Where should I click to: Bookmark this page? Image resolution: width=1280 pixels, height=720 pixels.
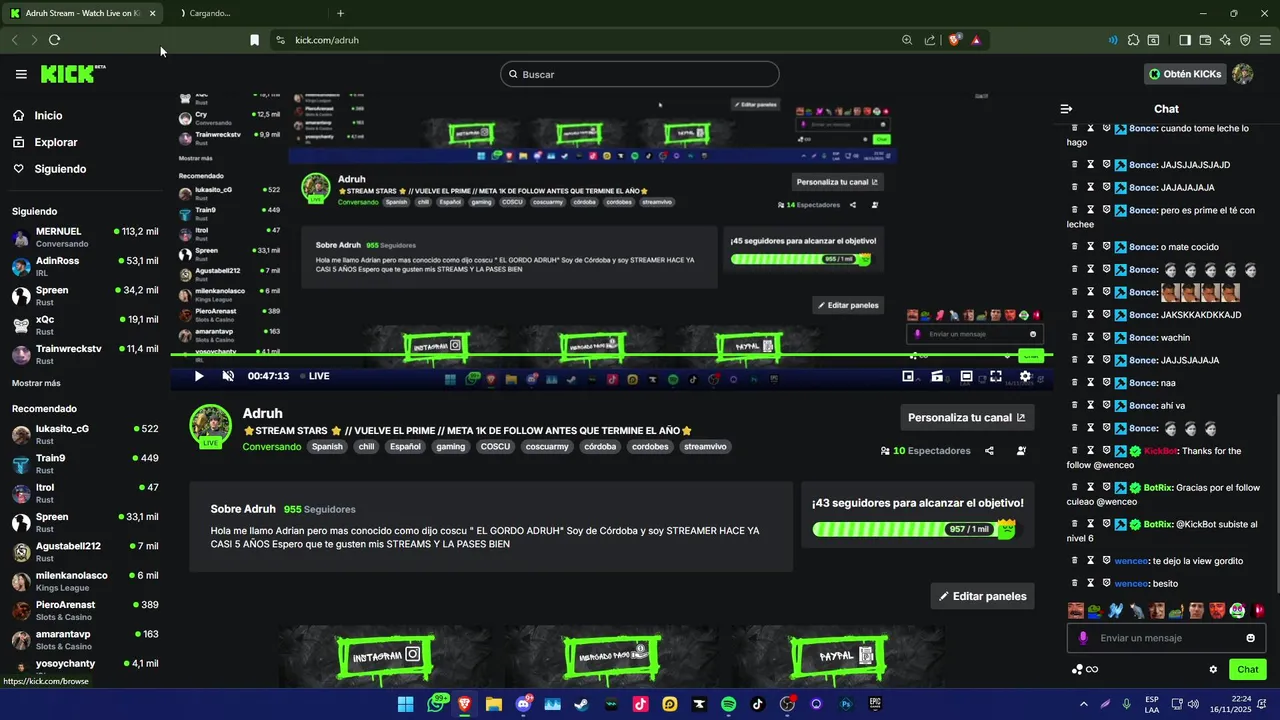pyautogui.click(x=254, y=40)
